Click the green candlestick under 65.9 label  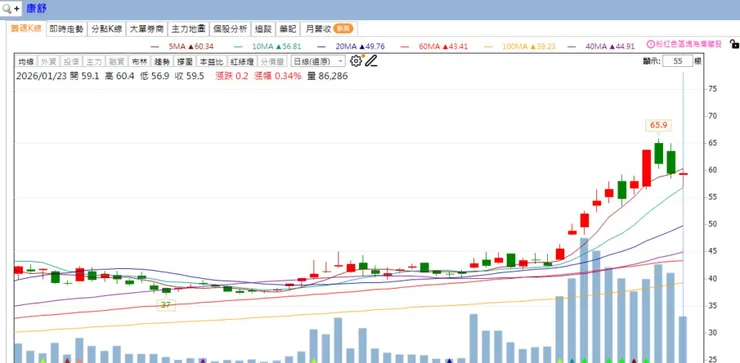click(x=658, y=154)
